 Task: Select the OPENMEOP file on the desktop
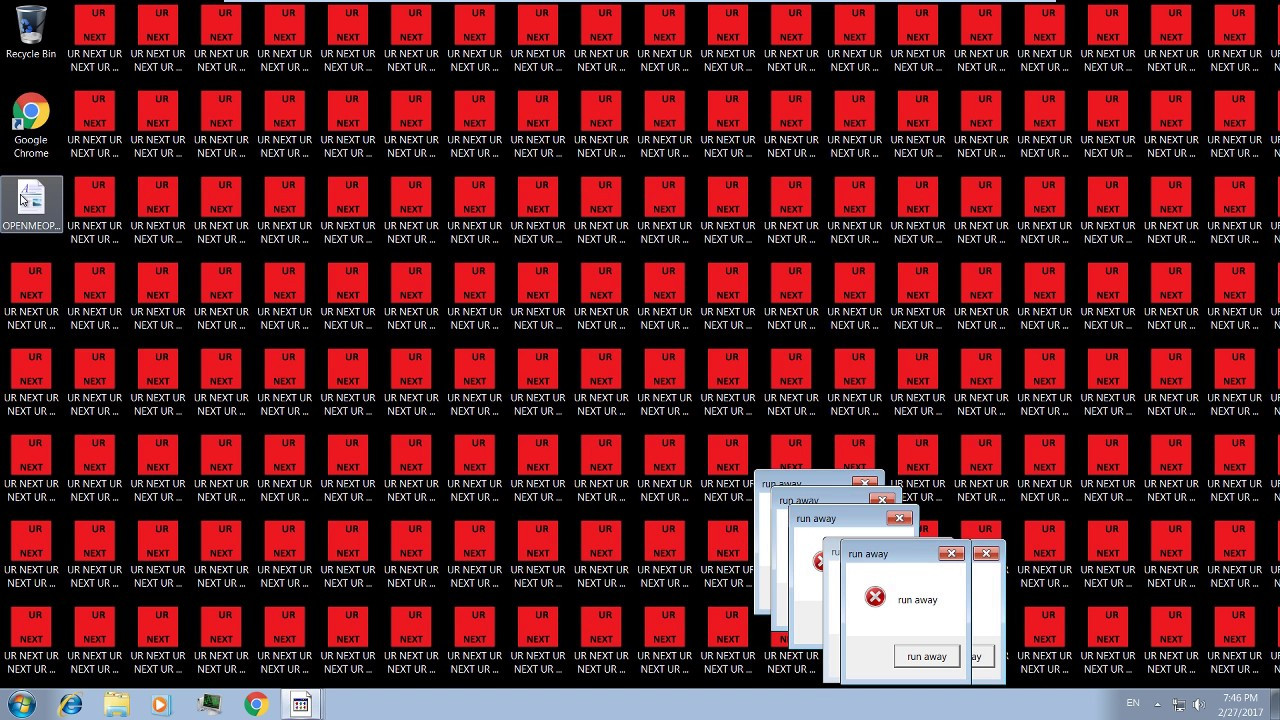click(31, 204)
